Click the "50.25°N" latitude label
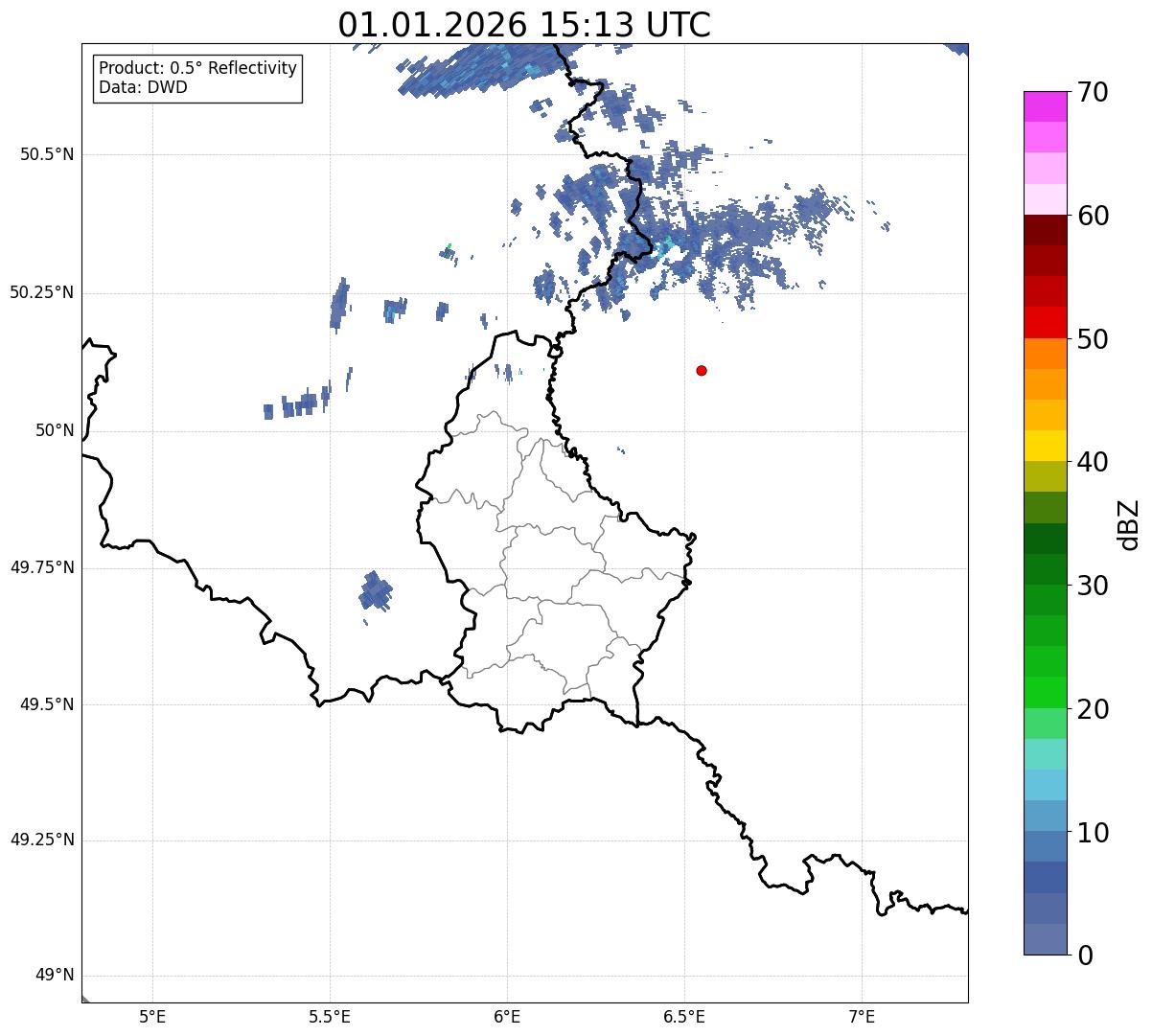The image size is (1152, 1036). tap(41, 292)
